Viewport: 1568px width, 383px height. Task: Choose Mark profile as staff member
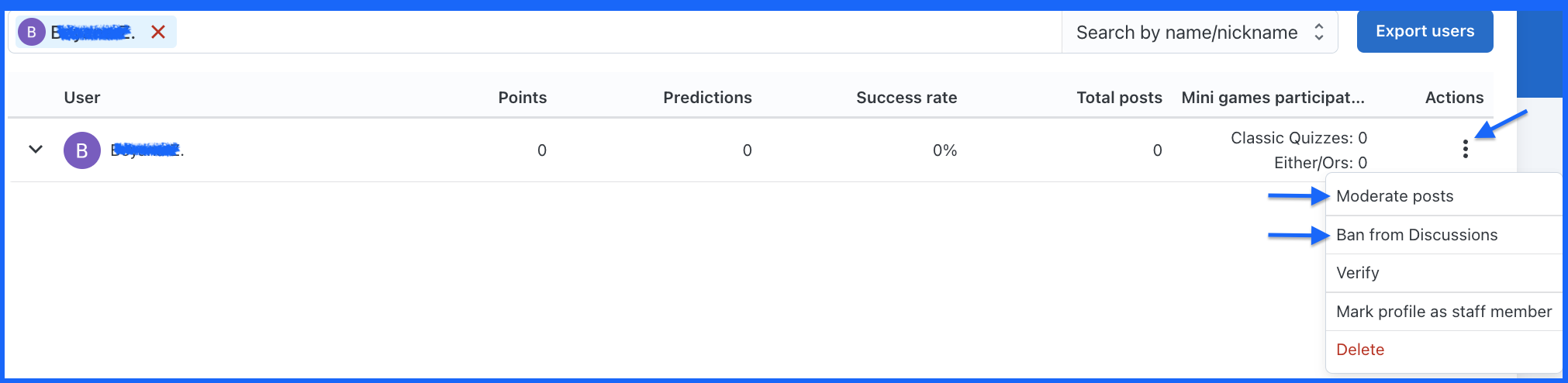click(1444, 312)
